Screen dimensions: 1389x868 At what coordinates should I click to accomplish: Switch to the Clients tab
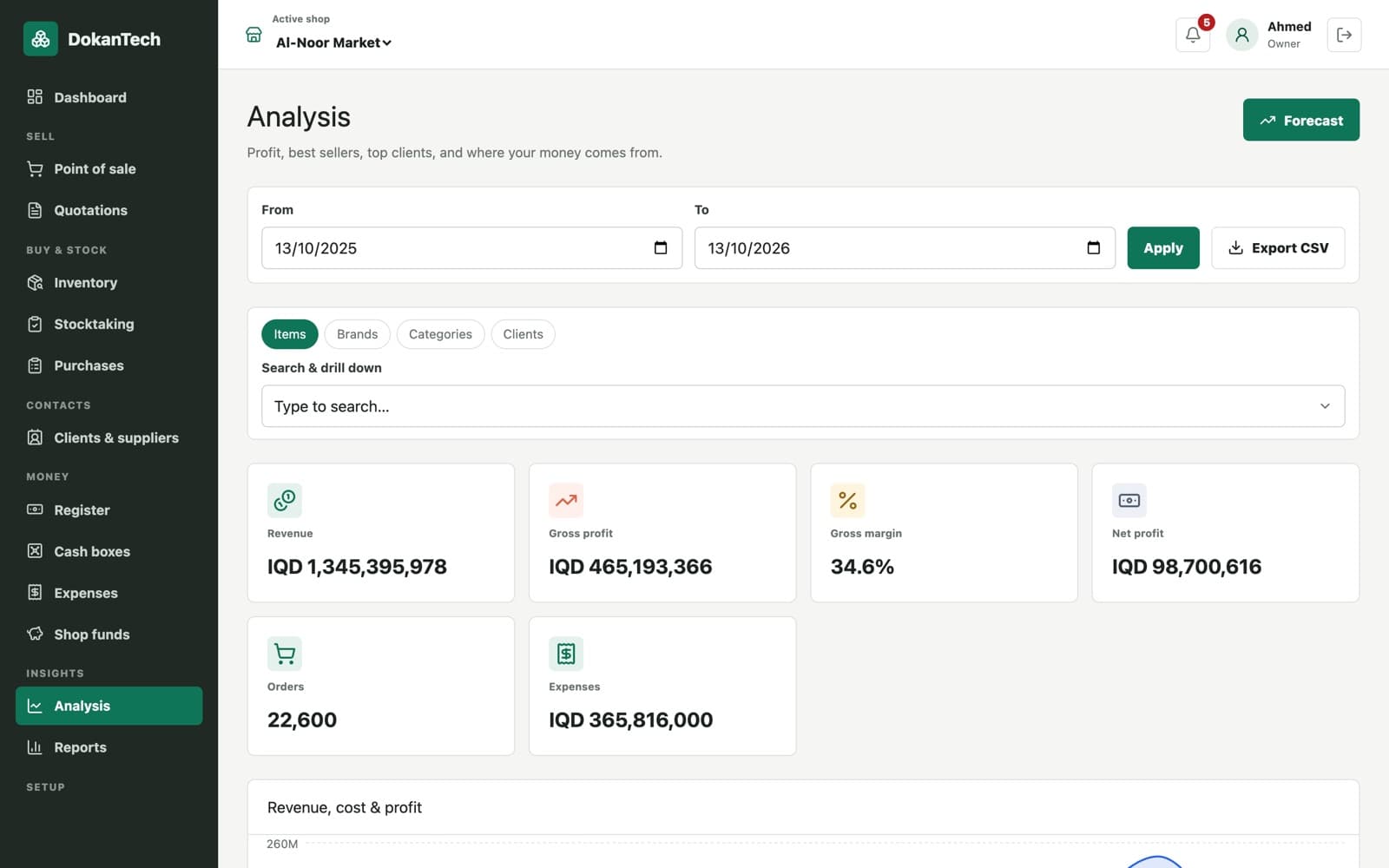523,334
